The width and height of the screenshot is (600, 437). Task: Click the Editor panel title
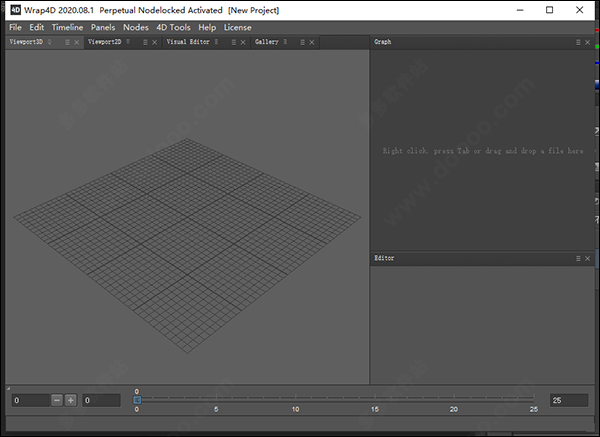pyautogui.click(x=384, y=258)
